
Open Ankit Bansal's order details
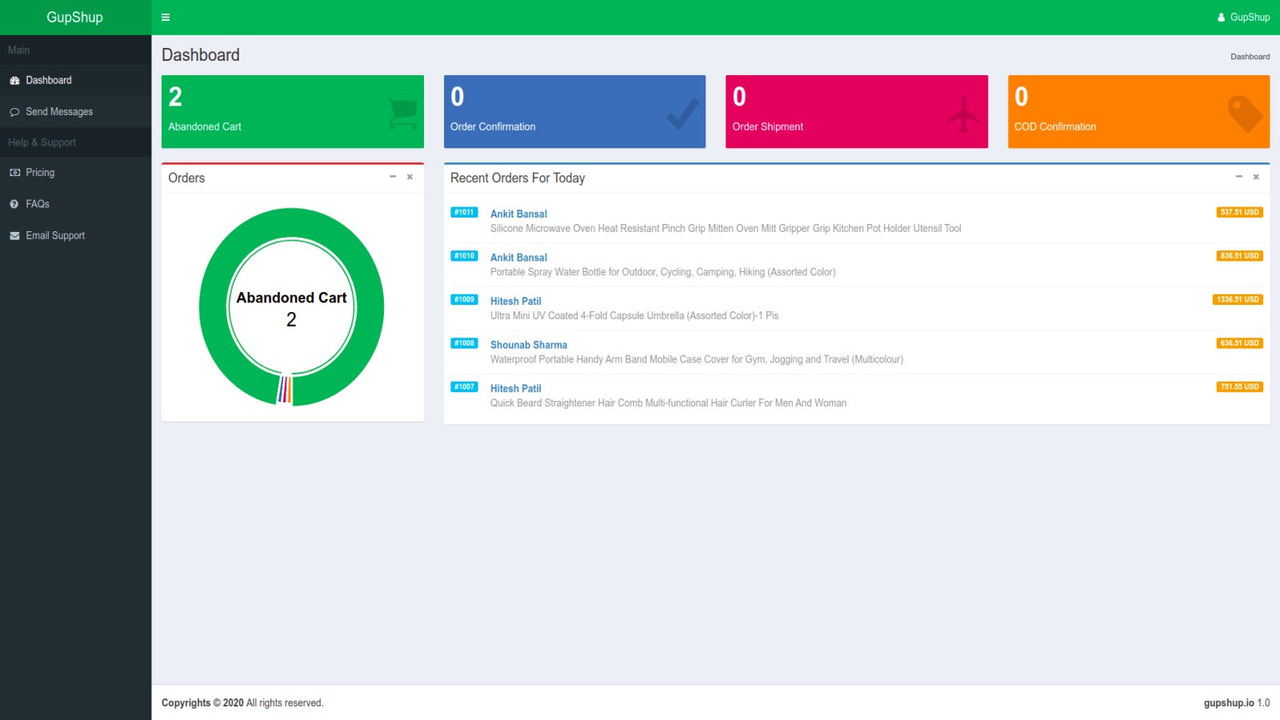click(x=518, y=213)
